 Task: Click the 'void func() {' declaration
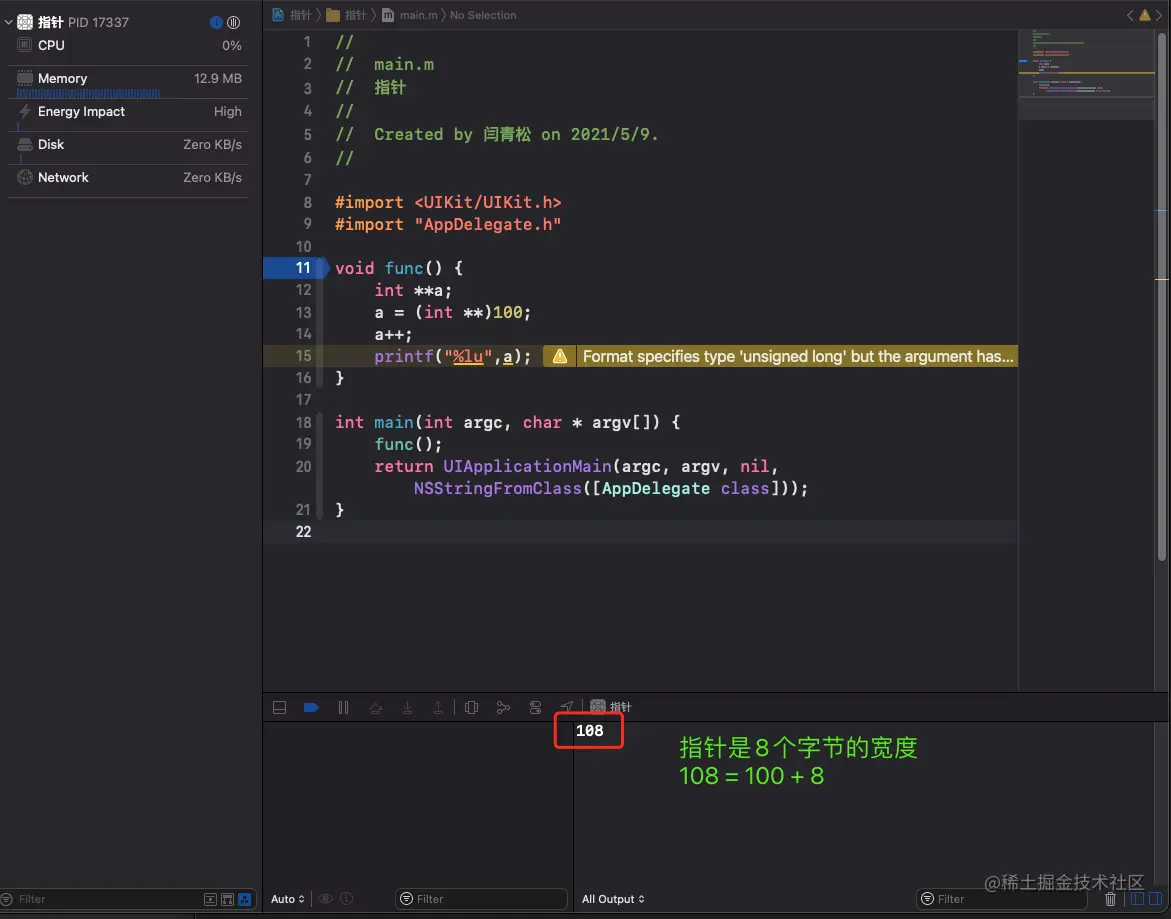(x=399, y=268)
